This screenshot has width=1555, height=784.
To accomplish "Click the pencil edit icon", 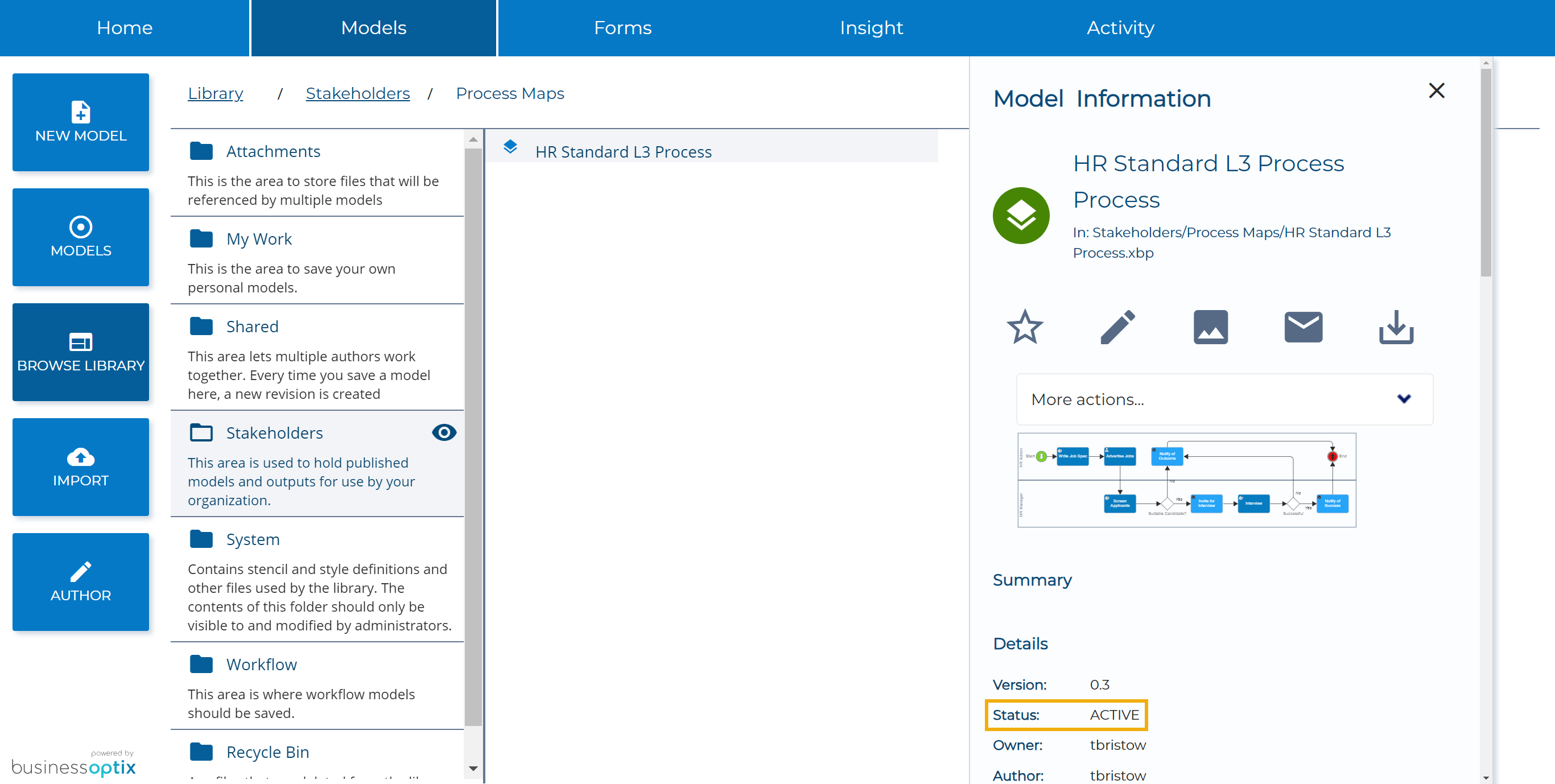I will (1117, 327).
